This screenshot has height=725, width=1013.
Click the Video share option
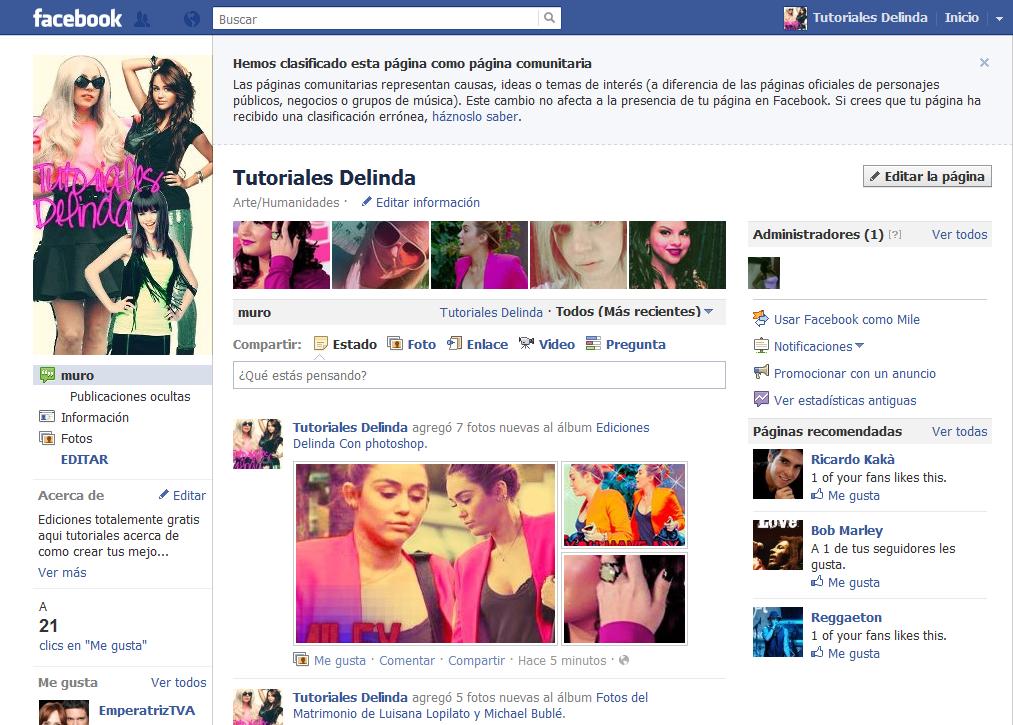click(547, 344)
